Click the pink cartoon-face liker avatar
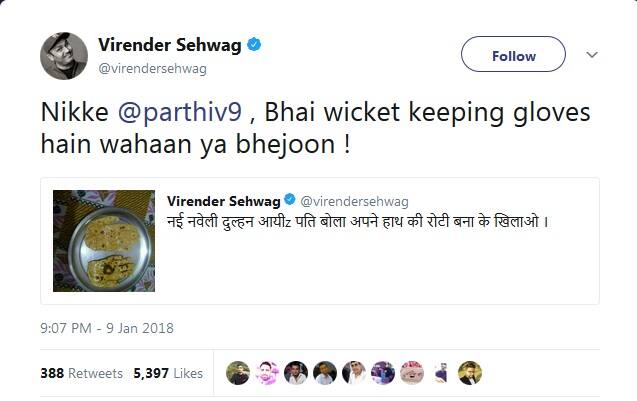The width and height of the screenshot is (637, 401). click(412, 373)
